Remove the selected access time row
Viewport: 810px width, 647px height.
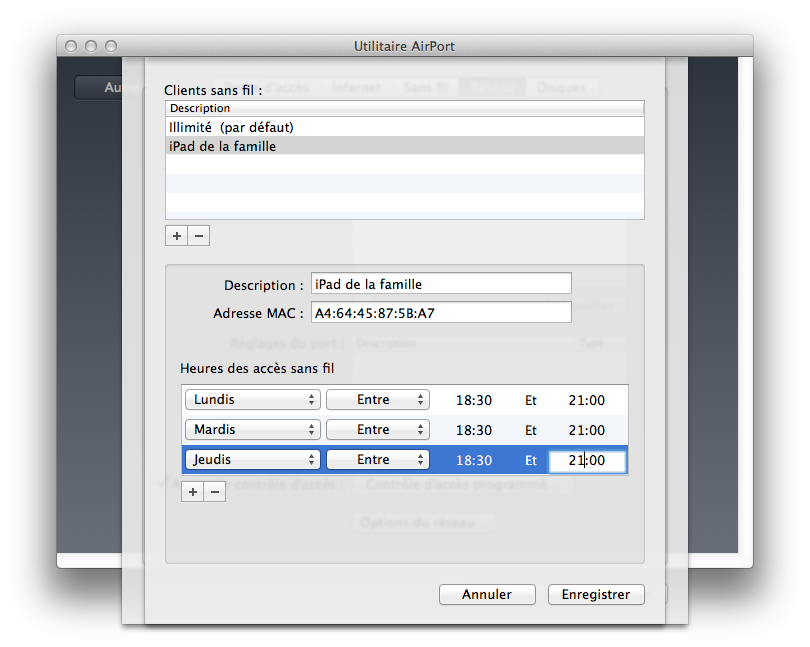(x=215, y=491)
